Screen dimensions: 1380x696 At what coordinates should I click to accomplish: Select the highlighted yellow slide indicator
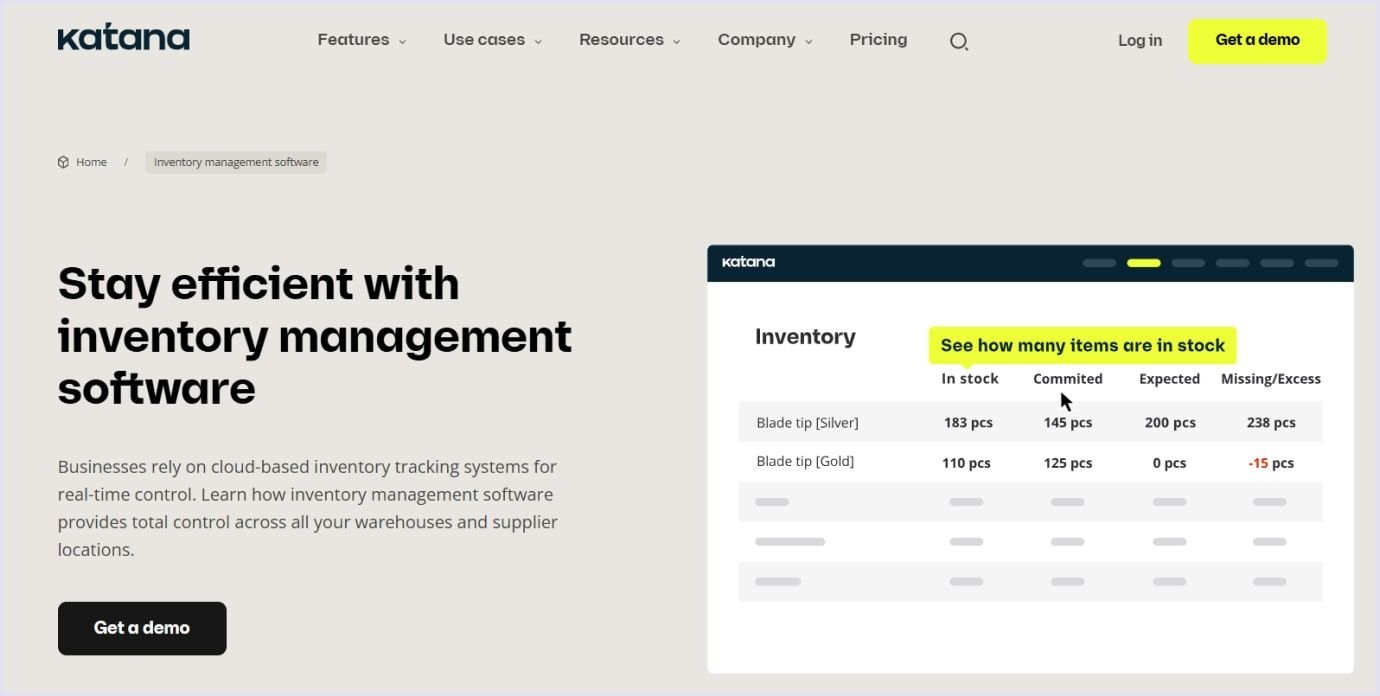click(1143, 263)
